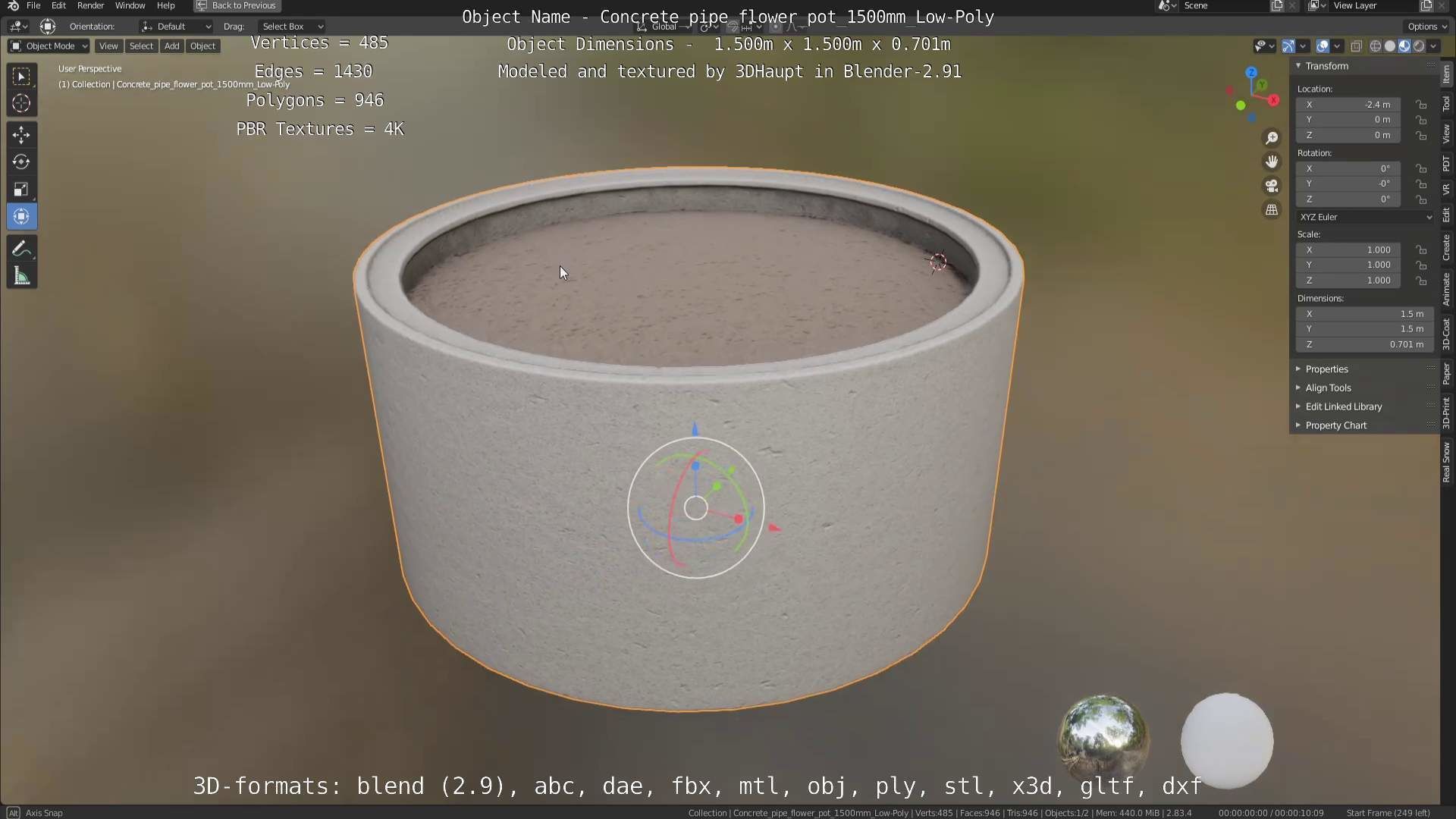Select the Scale tool
The image size is (1456, 819).
(21, 190)
